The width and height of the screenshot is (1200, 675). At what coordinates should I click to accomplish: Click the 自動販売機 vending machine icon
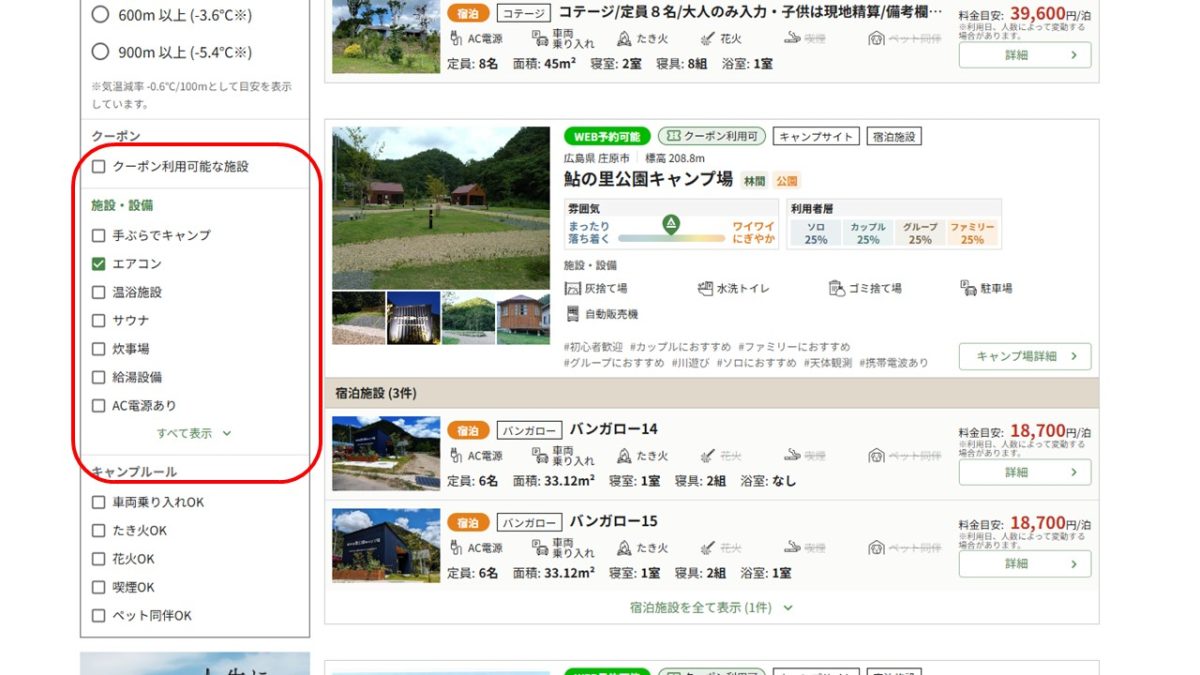[x=573, y=314]
